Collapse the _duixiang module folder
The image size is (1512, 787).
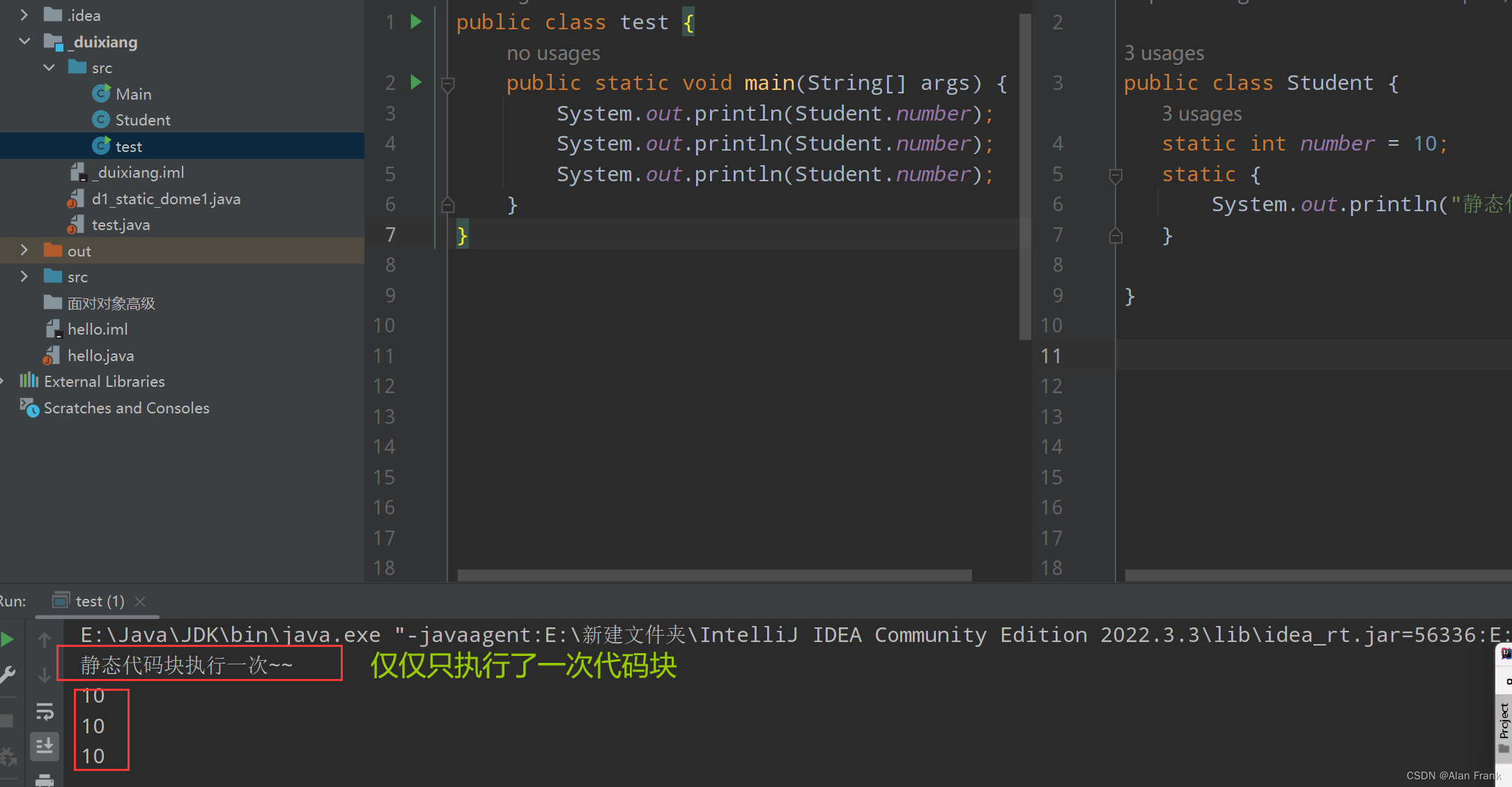(x=25, y=41)
